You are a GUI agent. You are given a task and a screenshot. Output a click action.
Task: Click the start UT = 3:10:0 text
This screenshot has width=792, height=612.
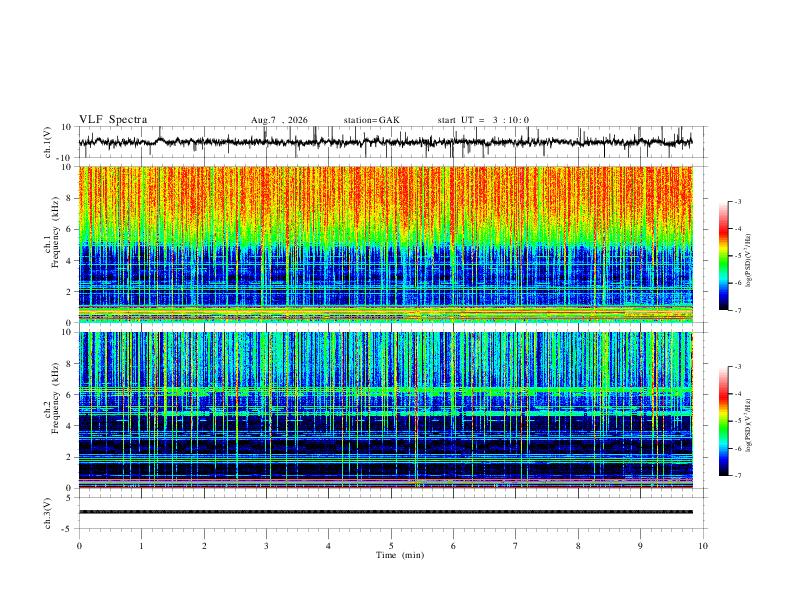point(483,120)
